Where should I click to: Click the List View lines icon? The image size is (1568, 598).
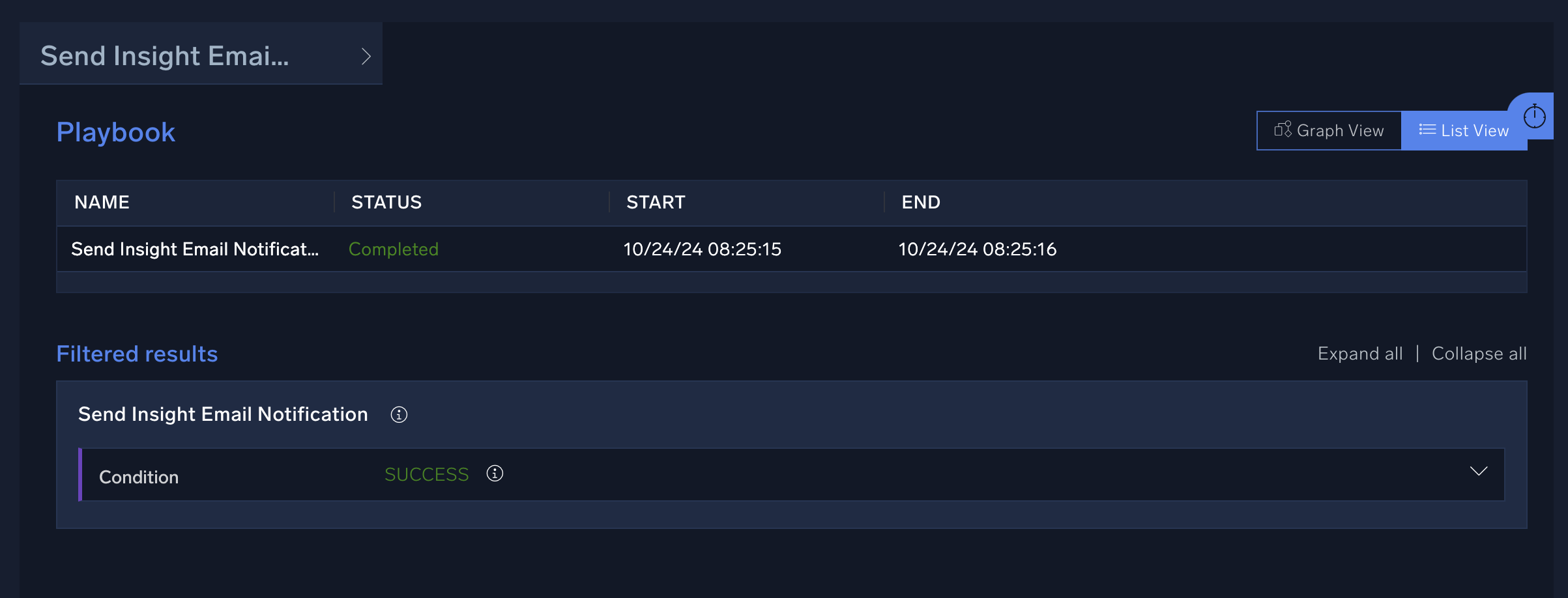click(1427, 130)
